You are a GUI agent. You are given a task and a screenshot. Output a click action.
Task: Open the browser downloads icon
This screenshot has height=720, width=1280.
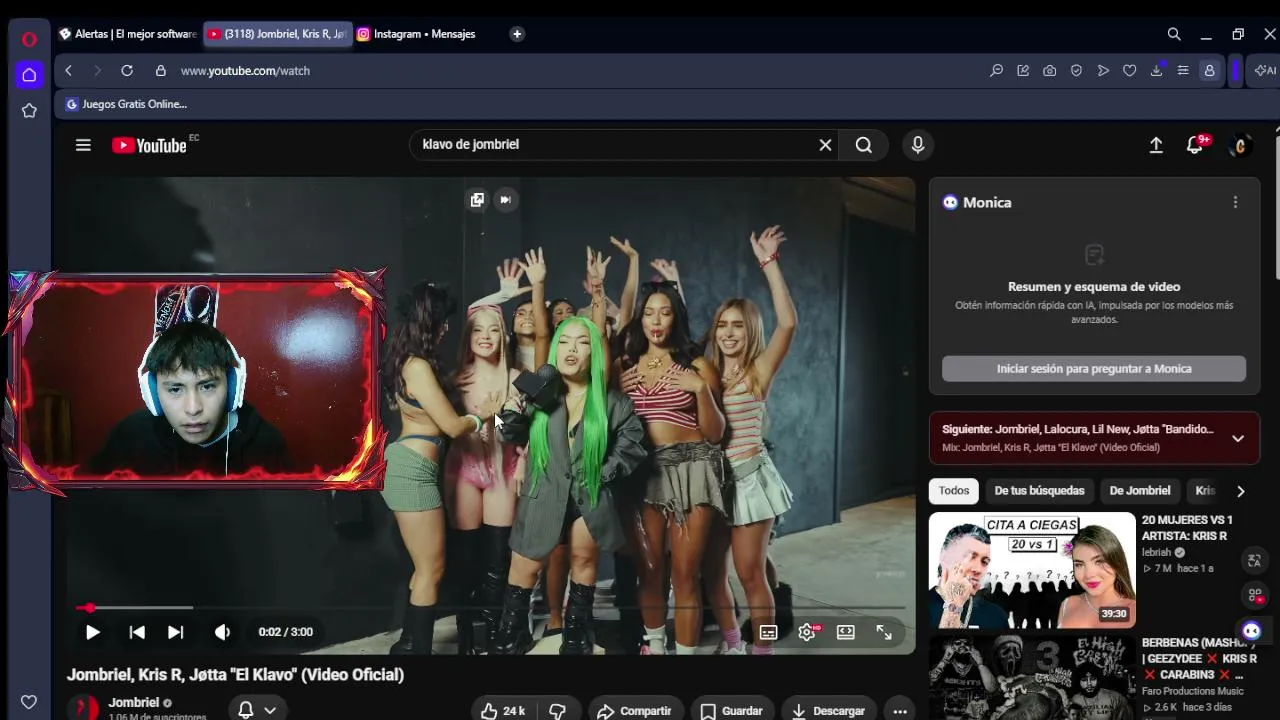pyautogui.click(x=1156, y=71)
